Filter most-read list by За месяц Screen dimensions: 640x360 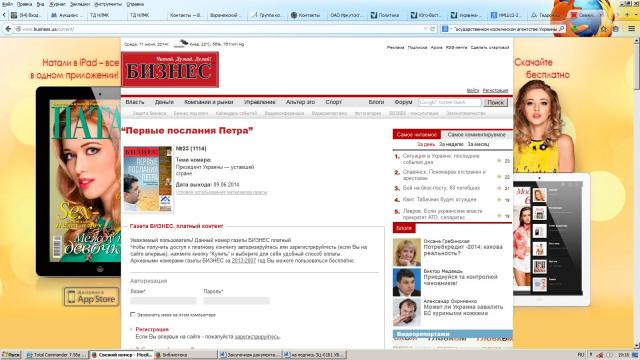[x=478, y=144]
